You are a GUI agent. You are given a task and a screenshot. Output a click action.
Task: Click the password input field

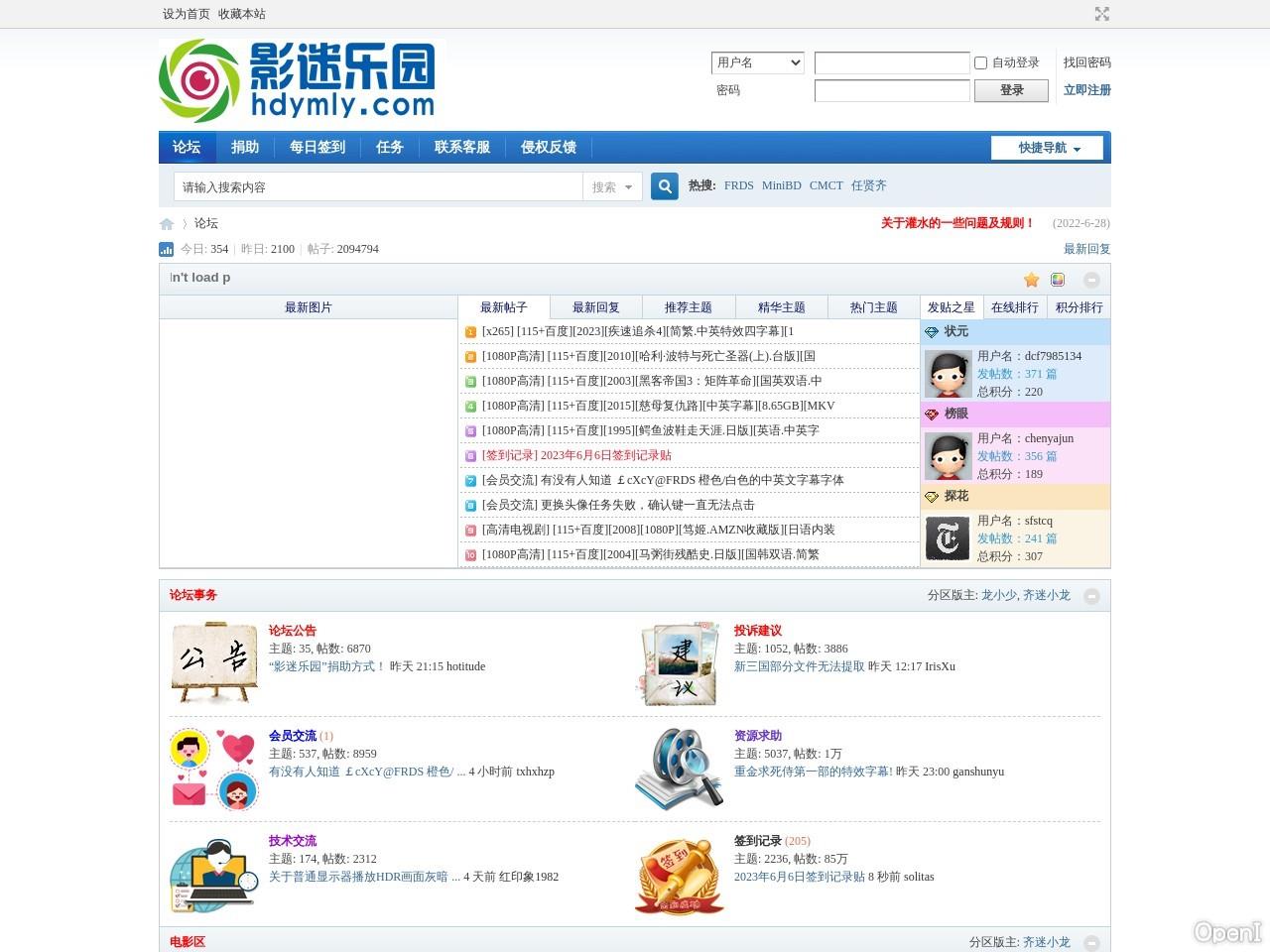tap(891, 90)
